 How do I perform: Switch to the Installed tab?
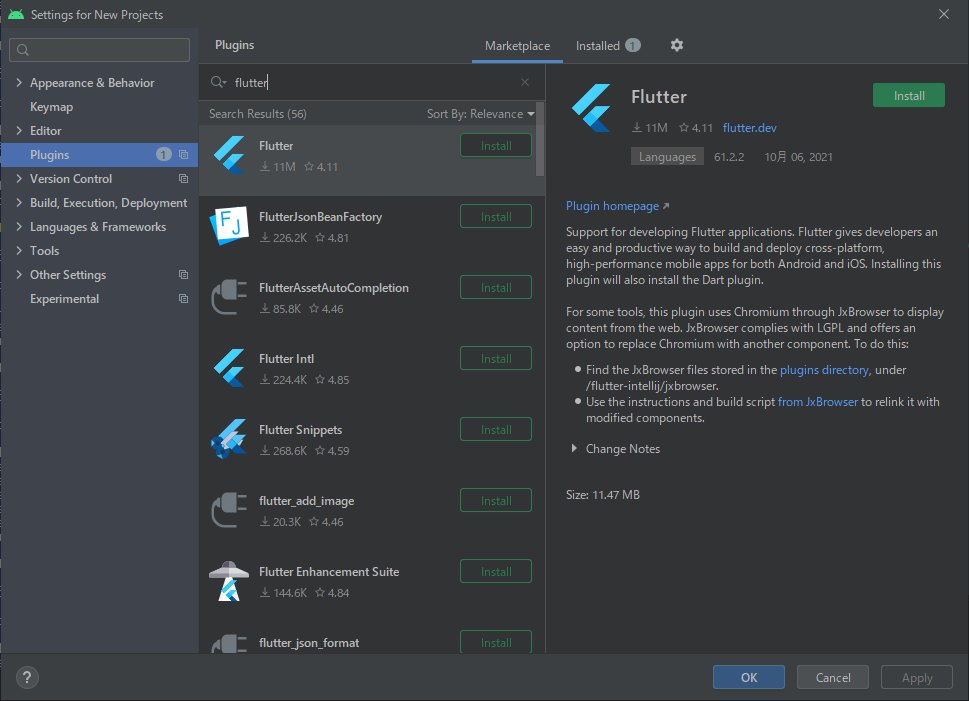pyautogui.click(x=607, y=46)
